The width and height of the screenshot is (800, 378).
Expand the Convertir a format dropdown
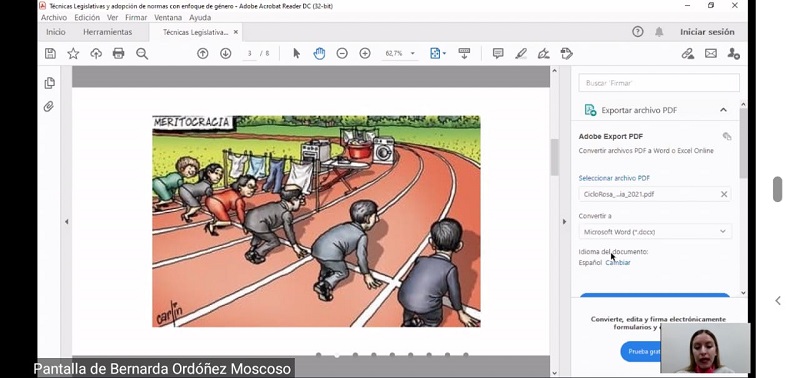click(655, 232)
